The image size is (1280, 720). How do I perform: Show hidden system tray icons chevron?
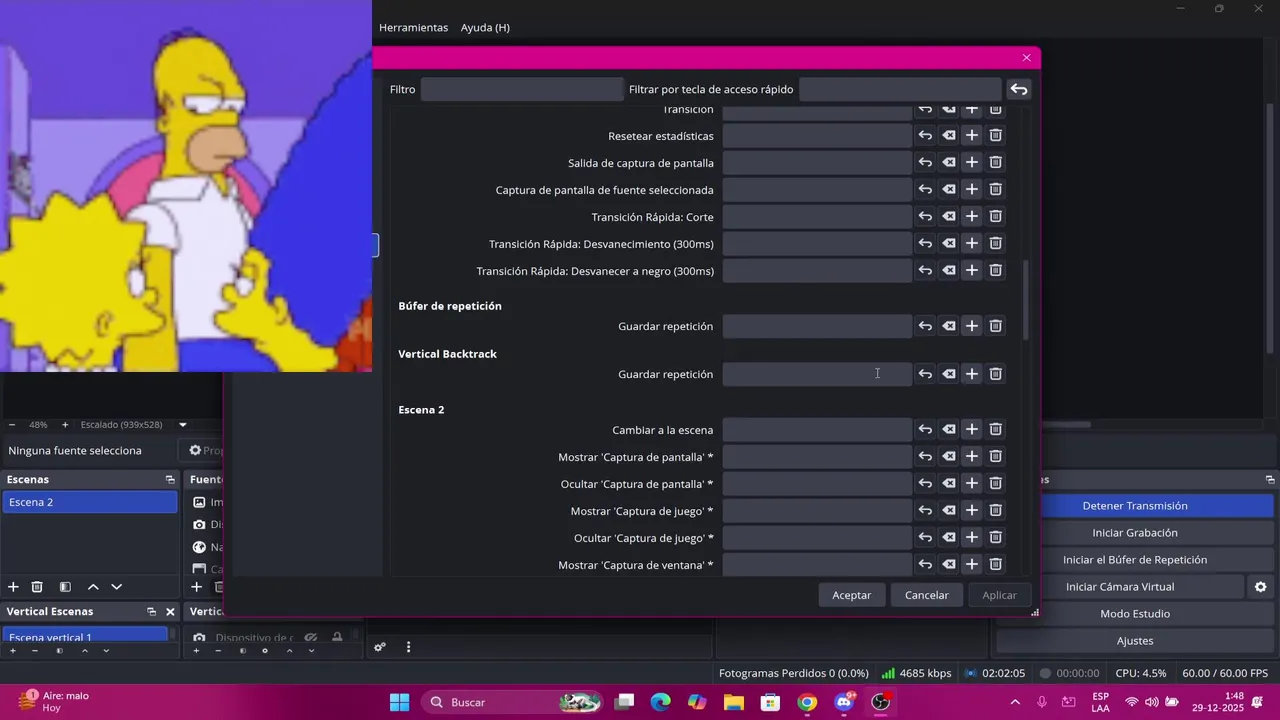1015,702
